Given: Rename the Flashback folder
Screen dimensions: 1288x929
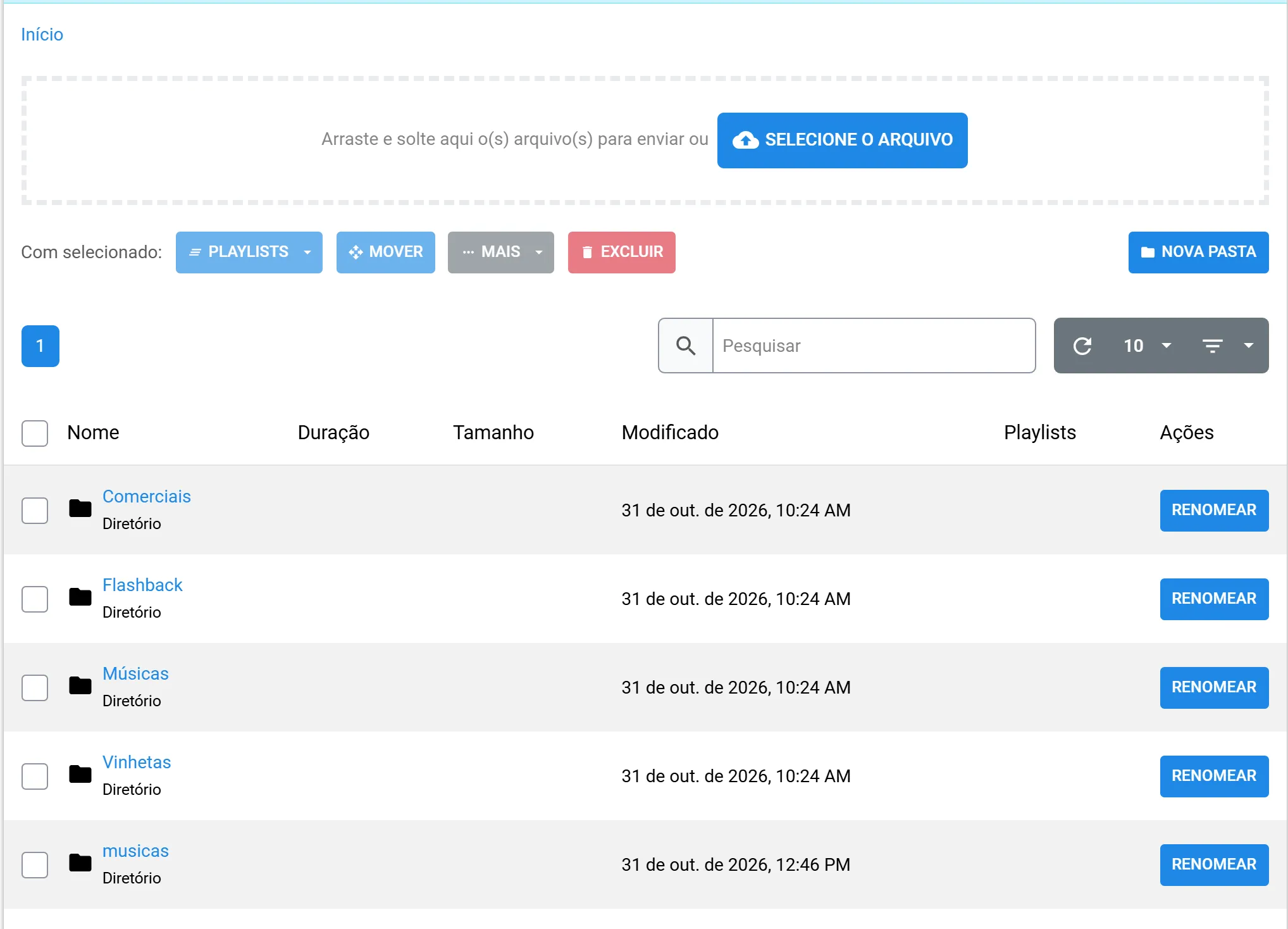Looking at the screenshot, I should [1215, 599].
